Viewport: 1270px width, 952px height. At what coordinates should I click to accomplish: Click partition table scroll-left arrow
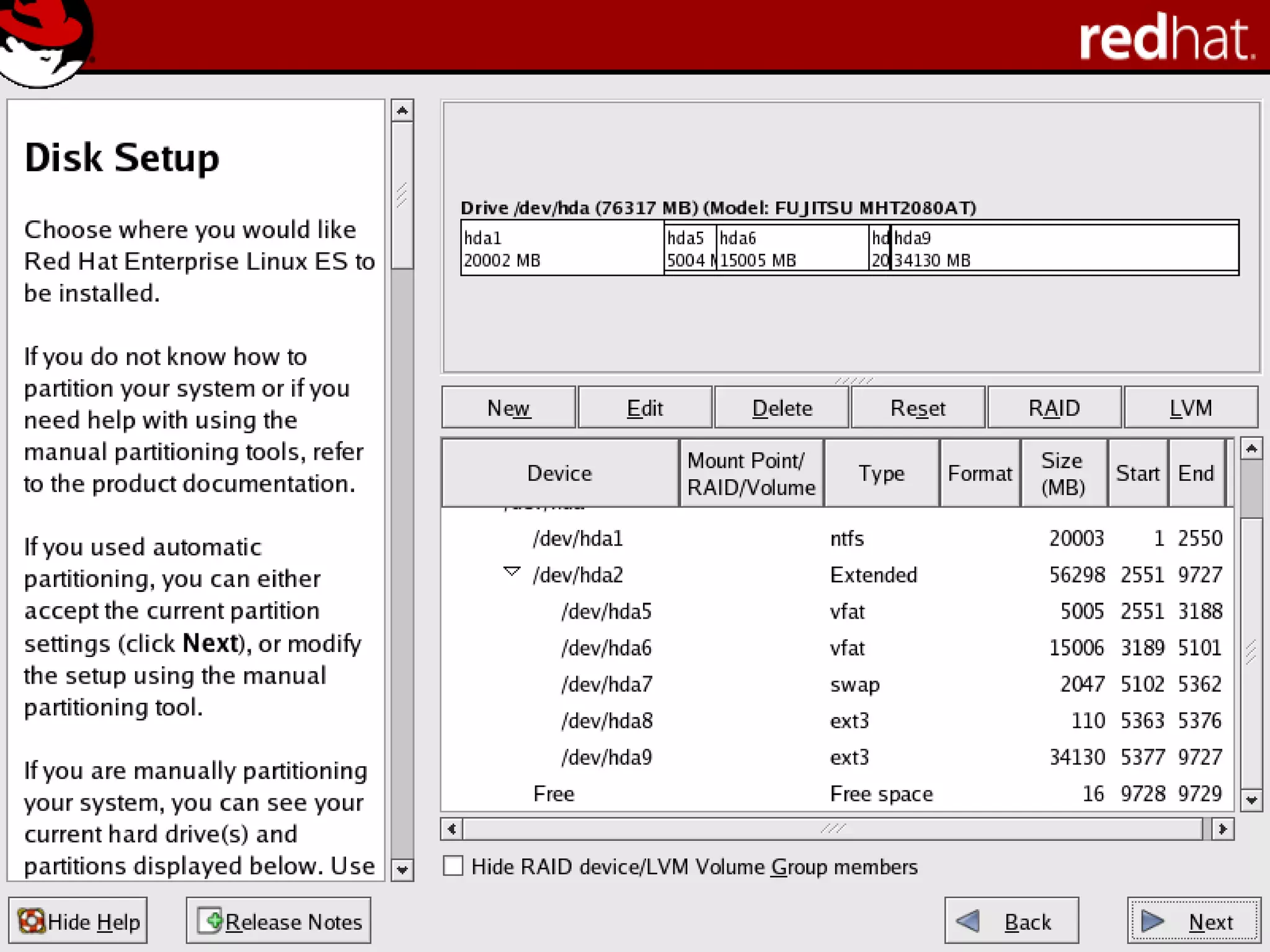point(452,829)
